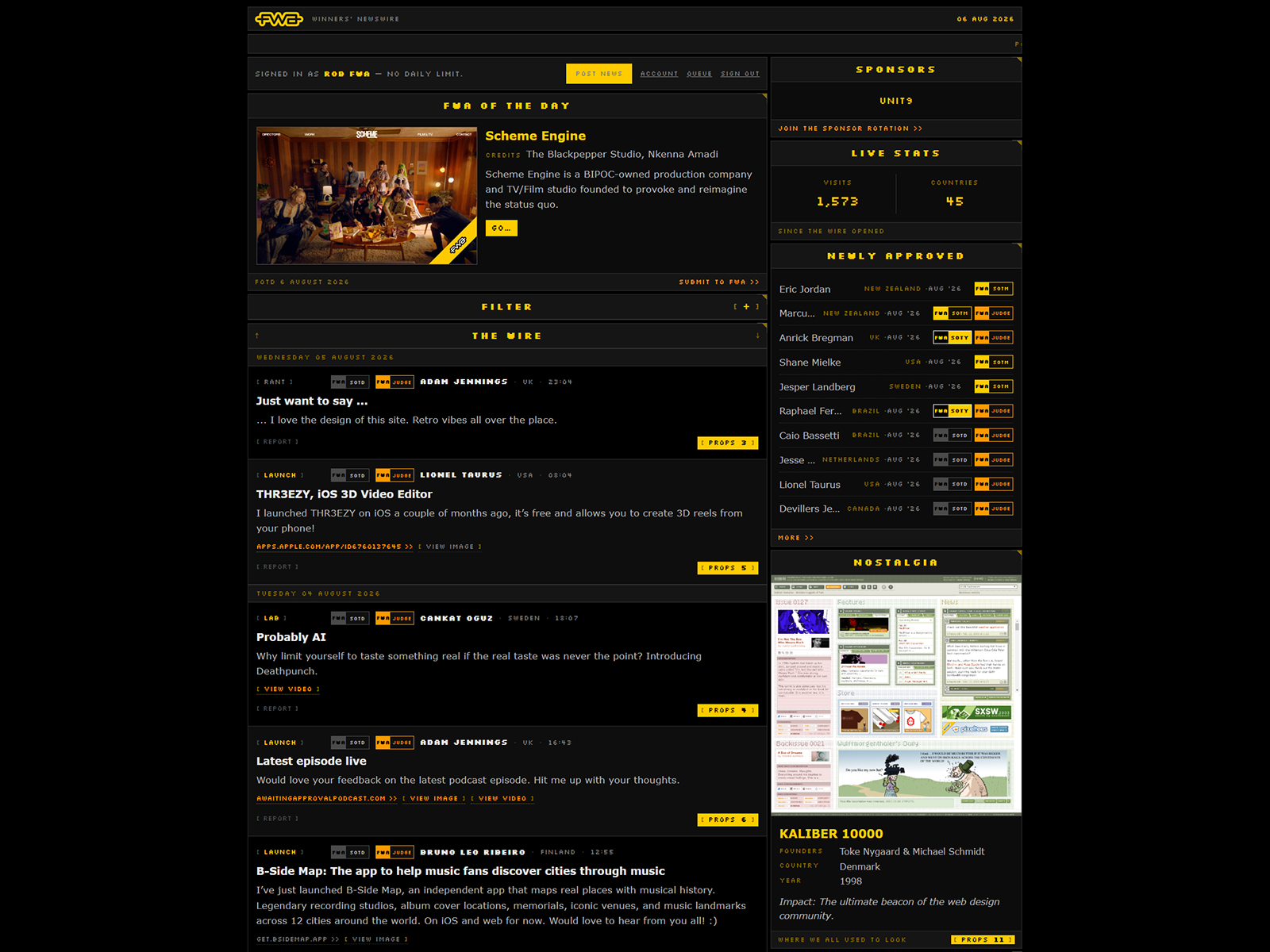Screen dimensions: 1270x952
Task: Open the Queue link
Action: [699, 74]
